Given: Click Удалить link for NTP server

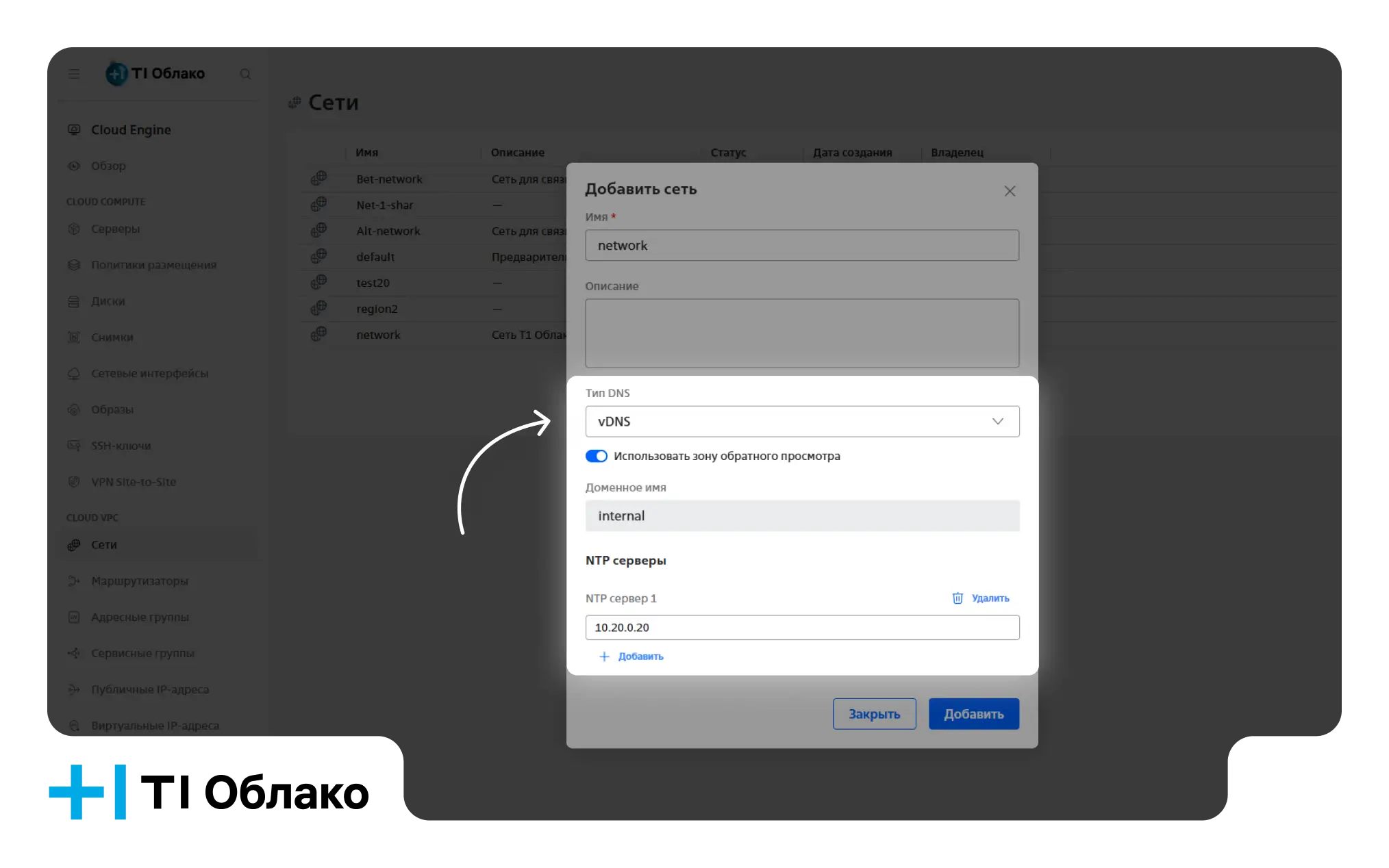Looking at the screenshot, I should coord(990,598).
